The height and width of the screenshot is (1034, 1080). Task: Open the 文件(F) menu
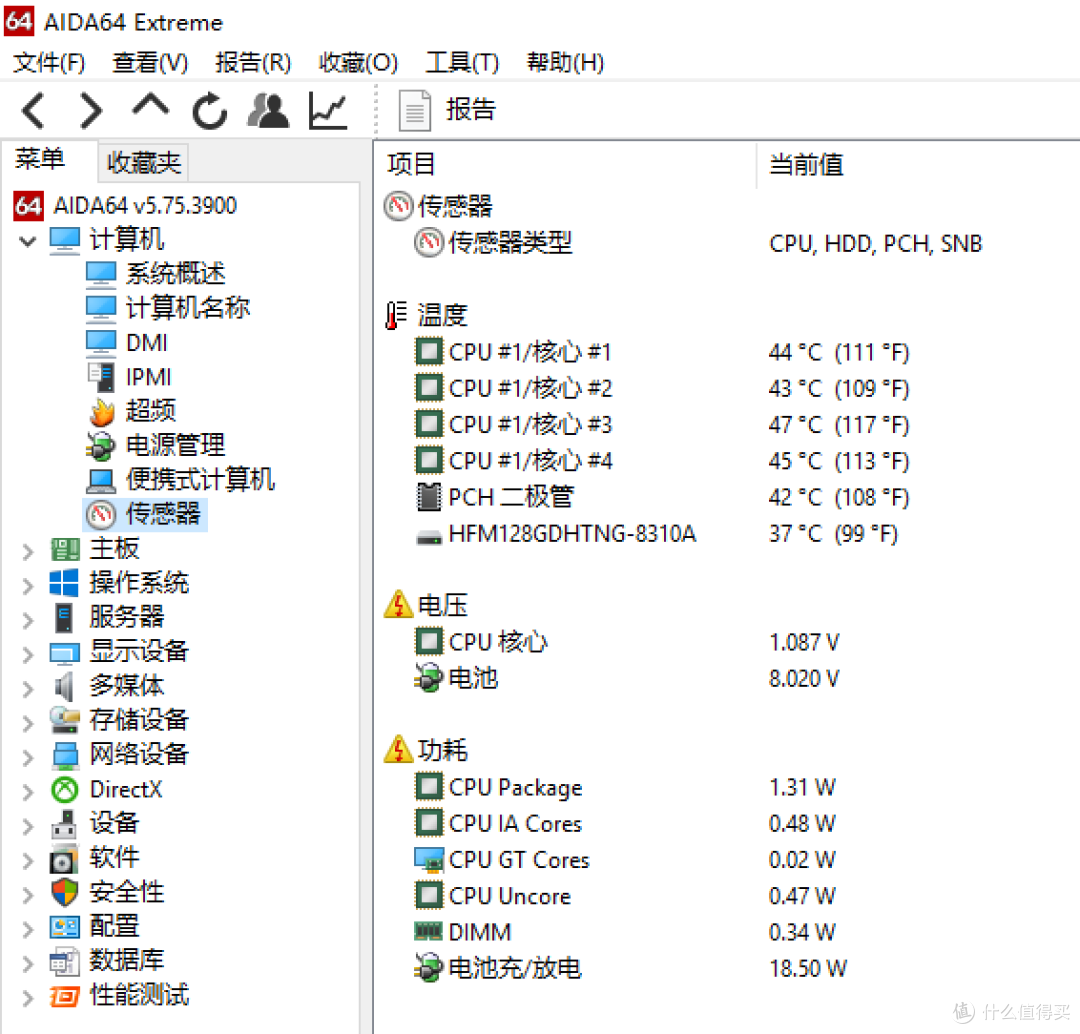tap(49, 63)
